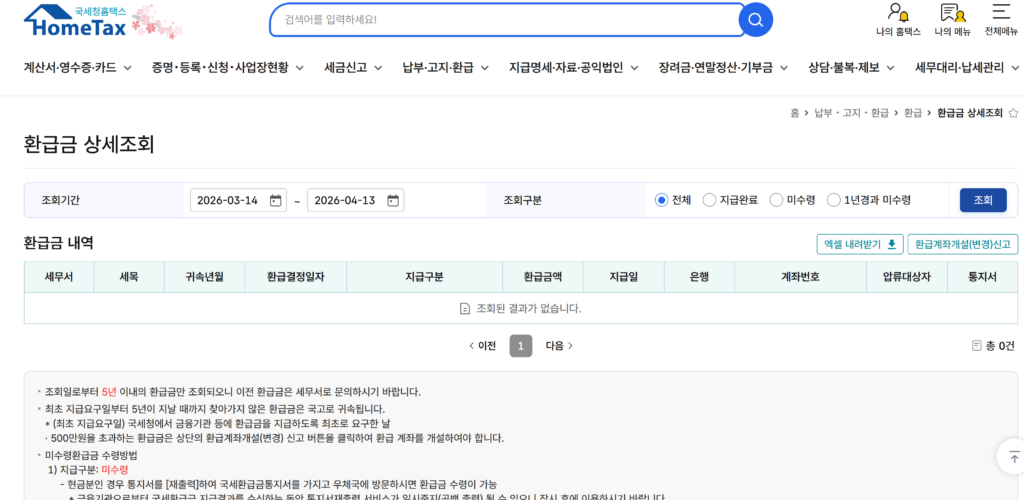
Task: Expand 장려금·연말정산·기부금 menu
Action: 723,67
